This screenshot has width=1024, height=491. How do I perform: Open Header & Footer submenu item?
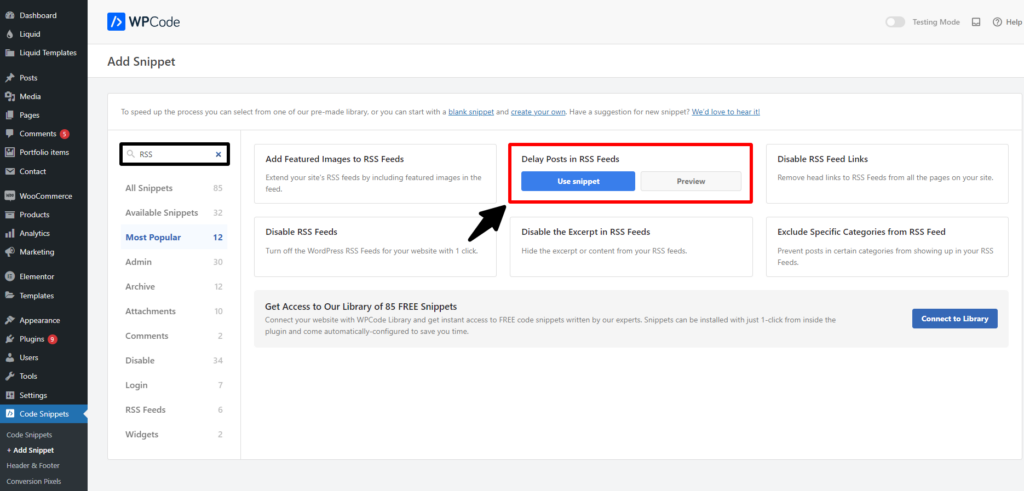click(33, 466)
